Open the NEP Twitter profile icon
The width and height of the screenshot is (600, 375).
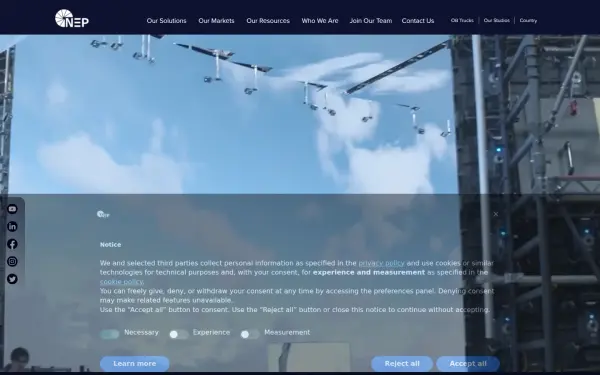click(x=12, y=279)
